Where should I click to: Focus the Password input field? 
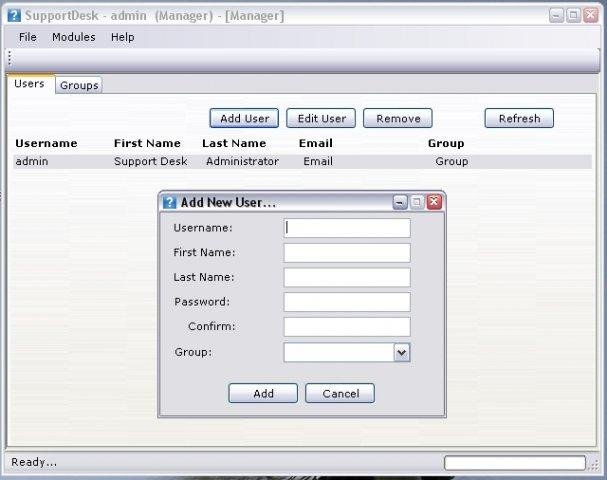pos(347,302)
